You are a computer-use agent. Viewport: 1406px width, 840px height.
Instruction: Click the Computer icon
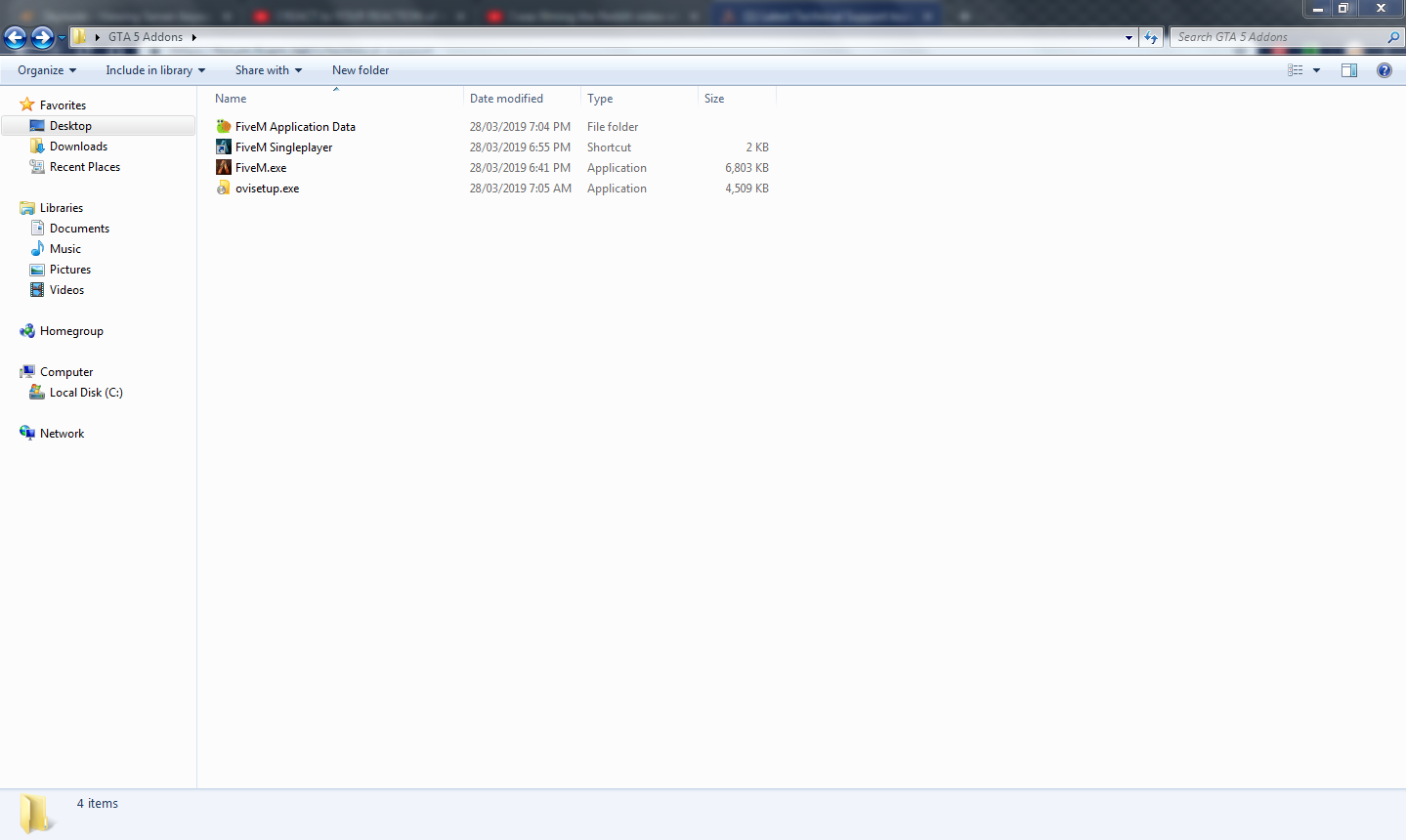[27, 372]
